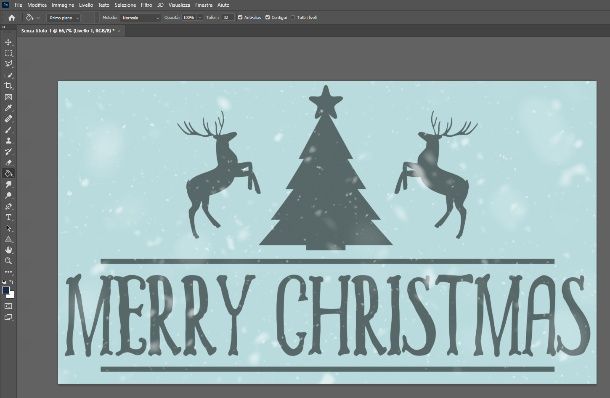Viewport: 610px width, 398px height.
Task: Toggle Quick Mask mode icon
Action: [x=9, y=306]
